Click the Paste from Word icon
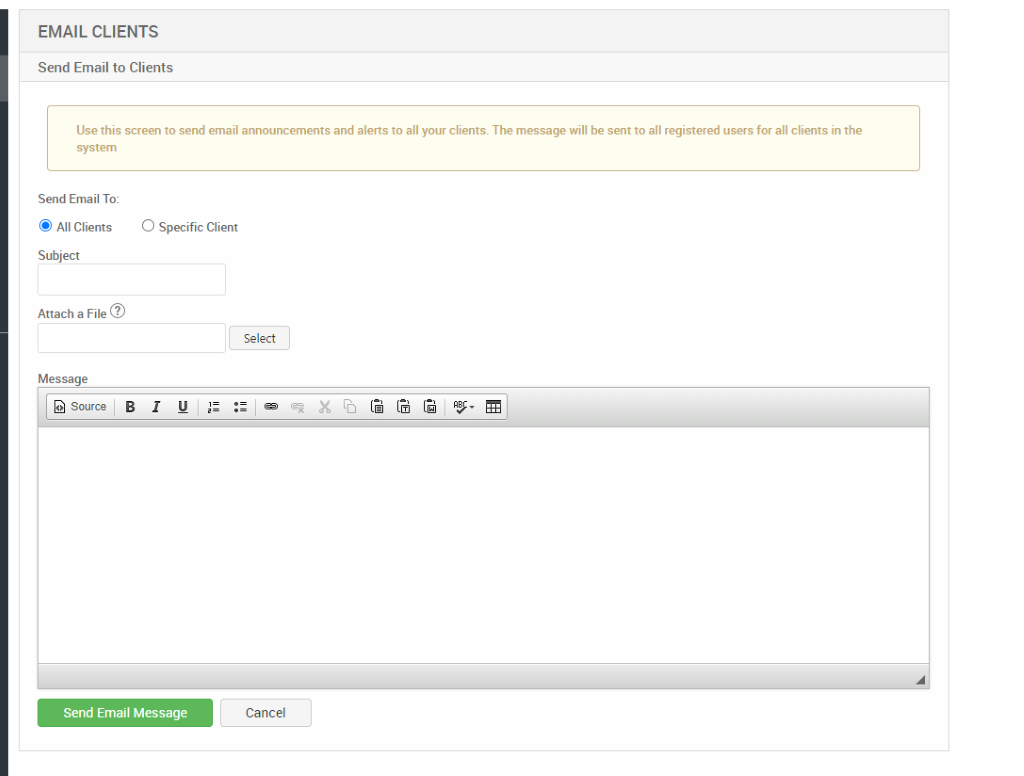1024x776 pixels. coord(430,406)
